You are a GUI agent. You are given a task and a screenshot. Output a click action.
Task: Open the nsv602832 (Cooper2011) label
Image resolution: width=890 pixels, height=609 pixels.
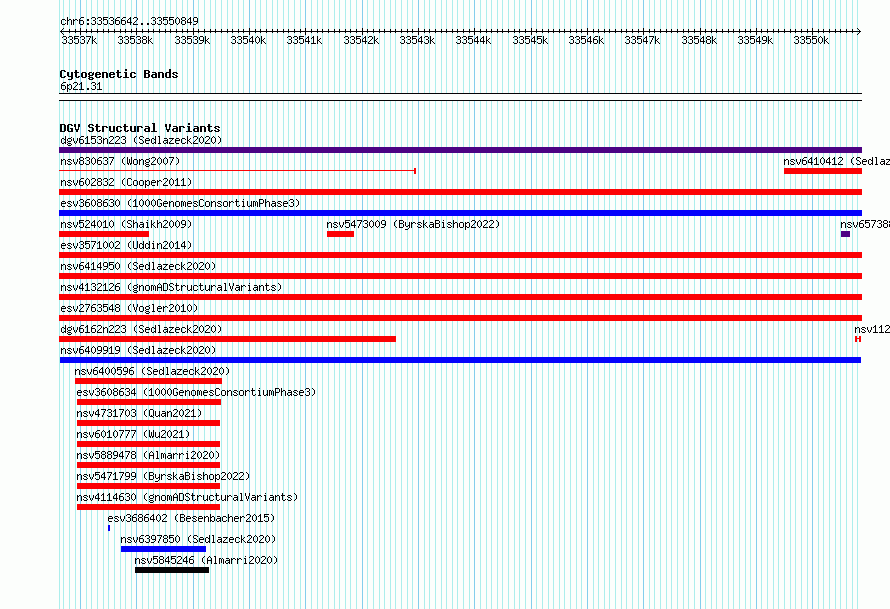tap(126, 182)
